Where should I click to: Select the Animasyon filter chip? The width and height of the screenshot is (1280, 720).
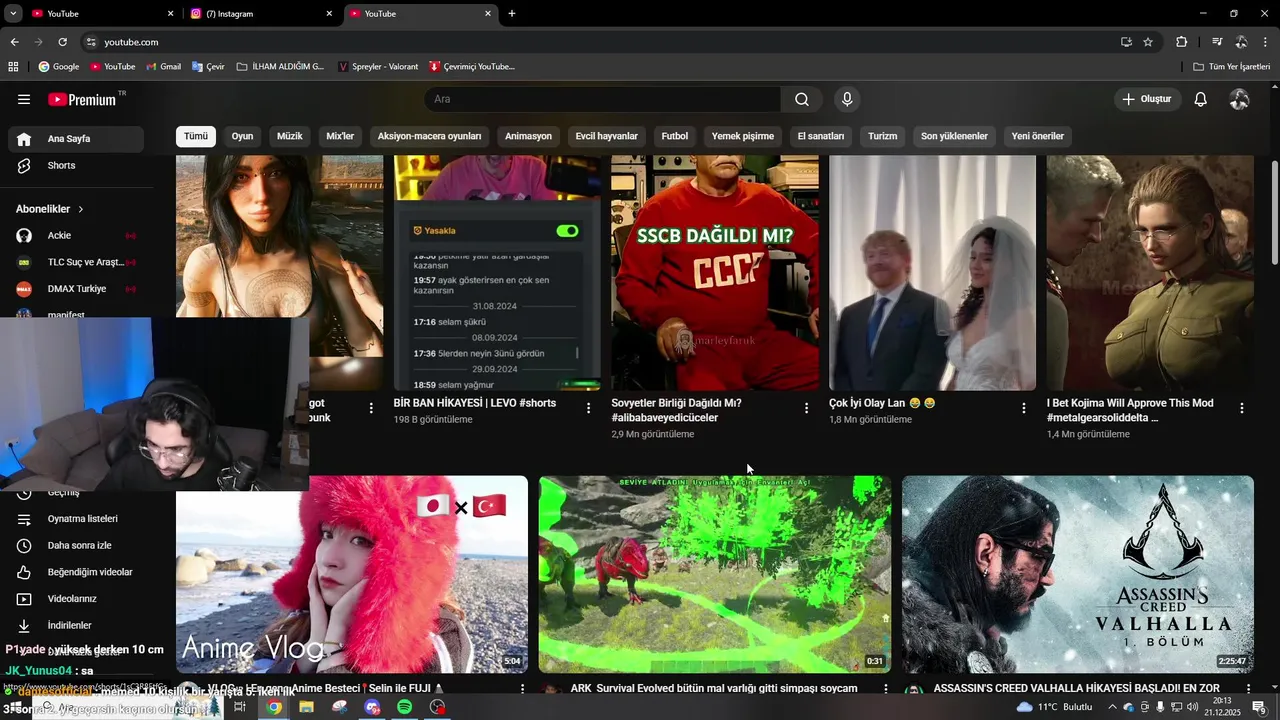[528, 136]
